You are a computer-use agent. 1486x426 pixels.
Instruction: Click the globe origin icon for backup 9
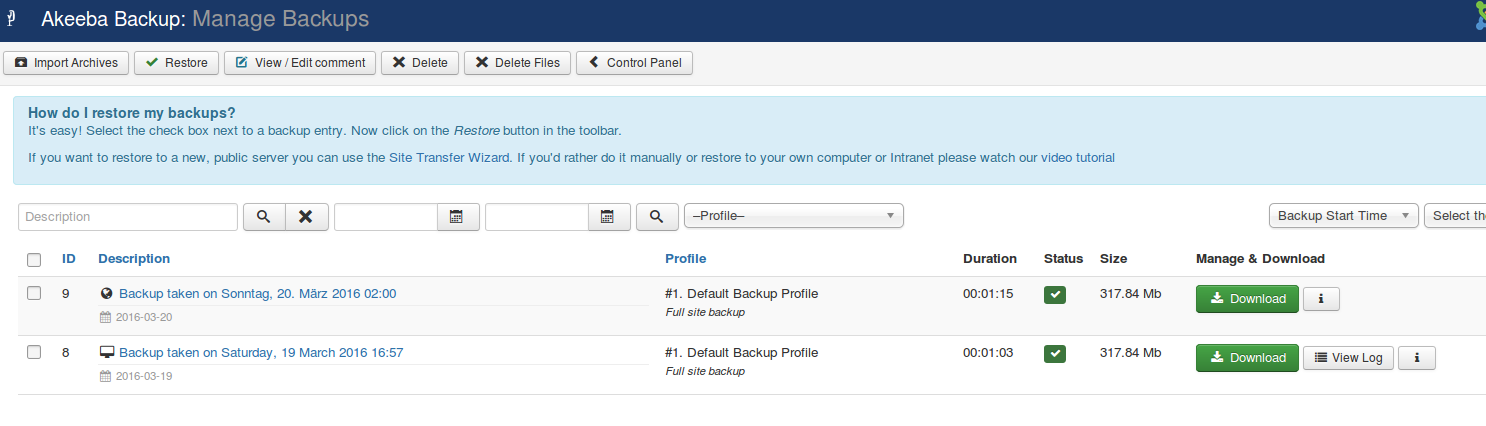(107, 294)
